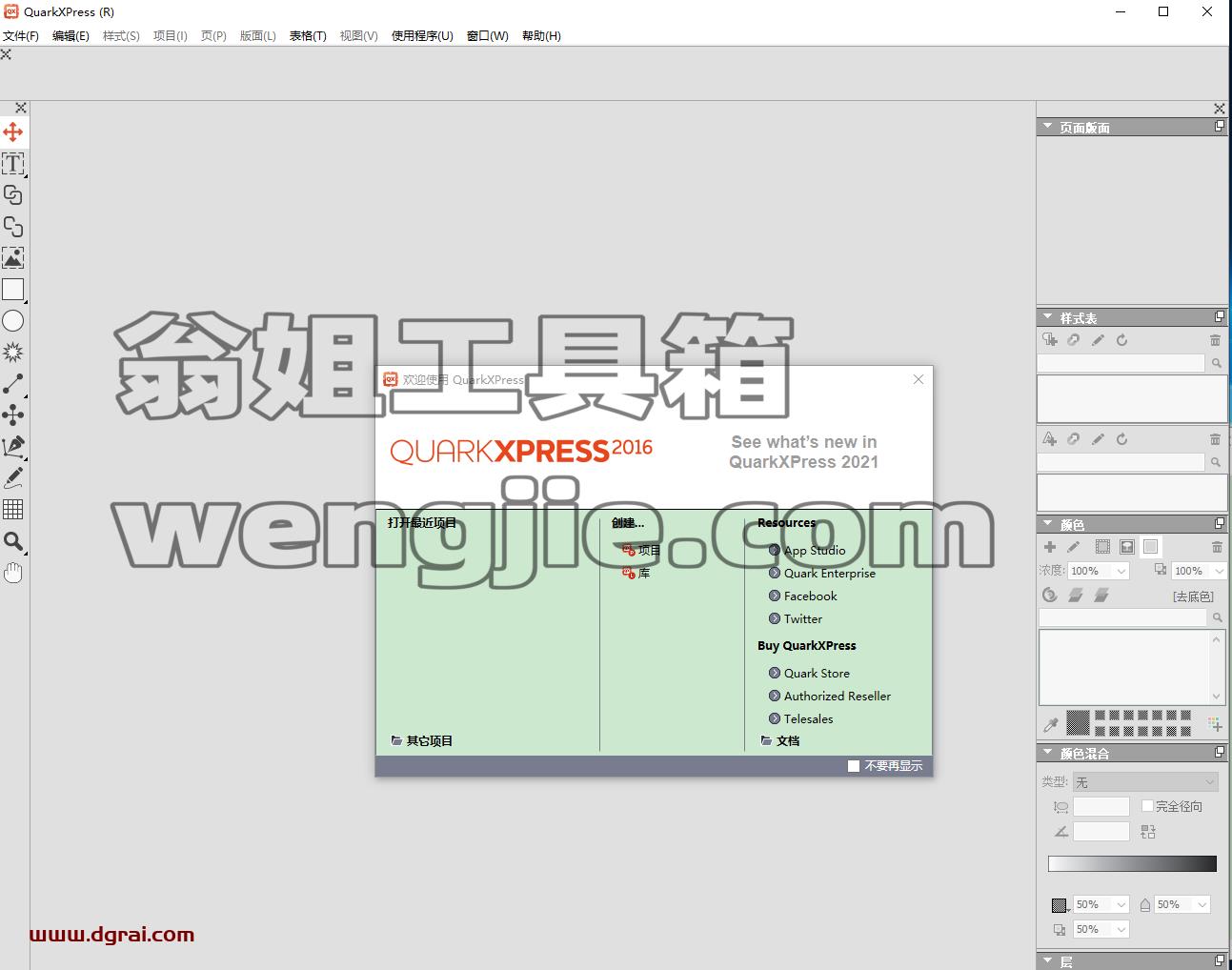Open the Authorized Reseller link
Viewport: 1232px width, 970px height.
point(830,696)
